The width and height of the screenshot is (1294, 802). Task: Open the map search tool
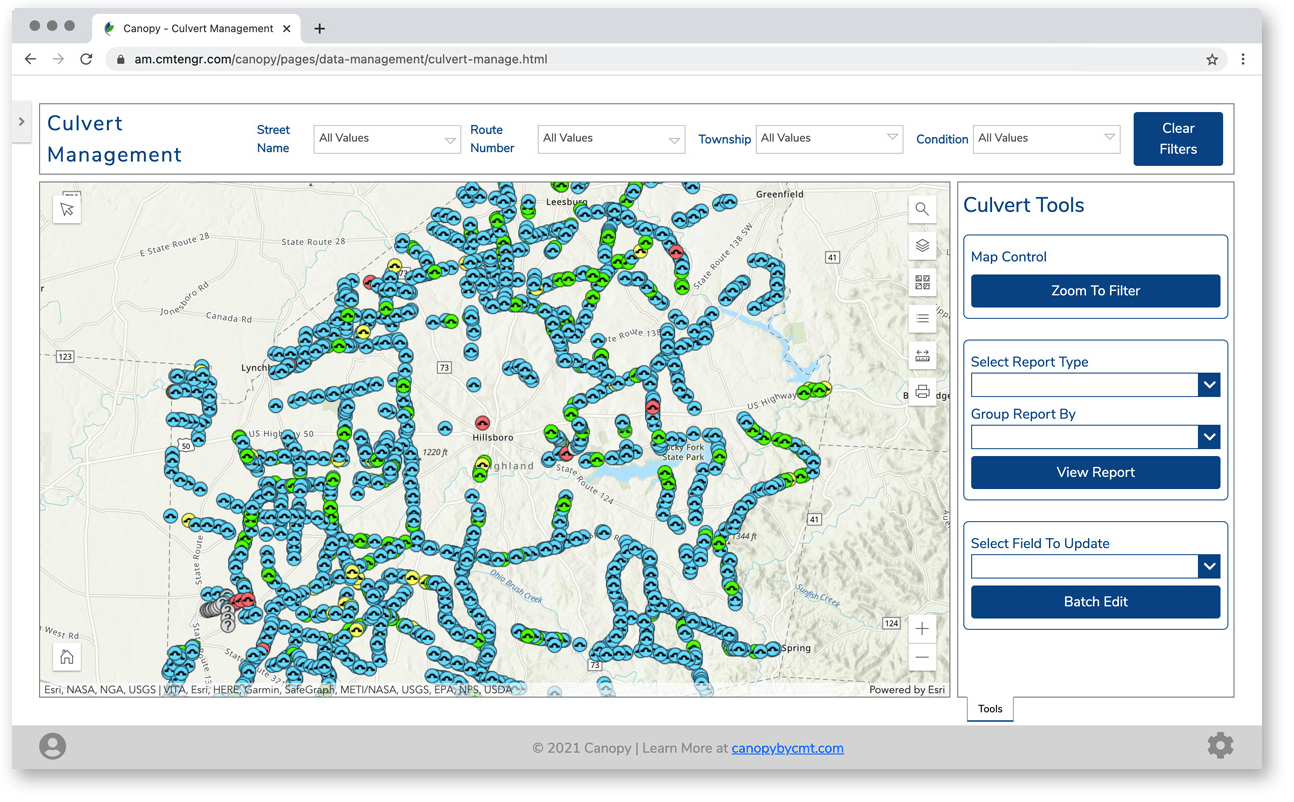pos(922,210)
